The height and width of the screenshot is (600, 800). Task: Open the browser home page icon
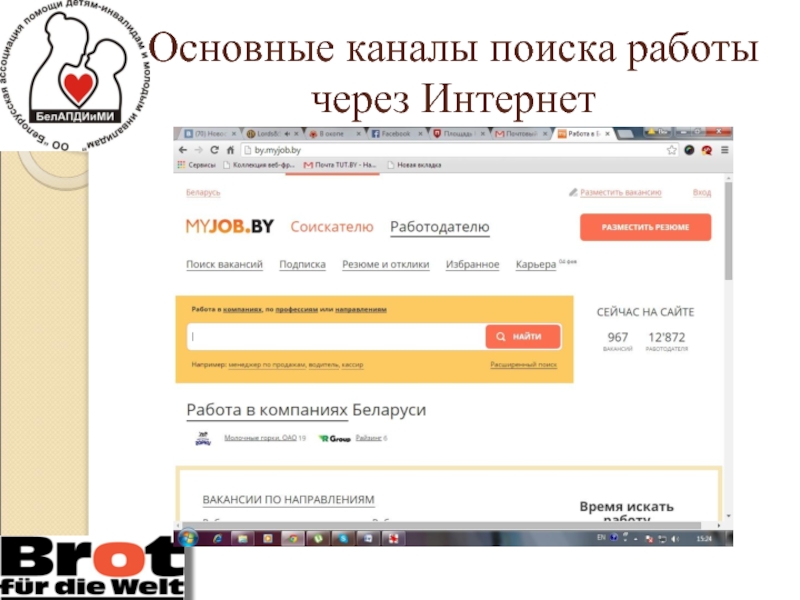click(230, 150)
